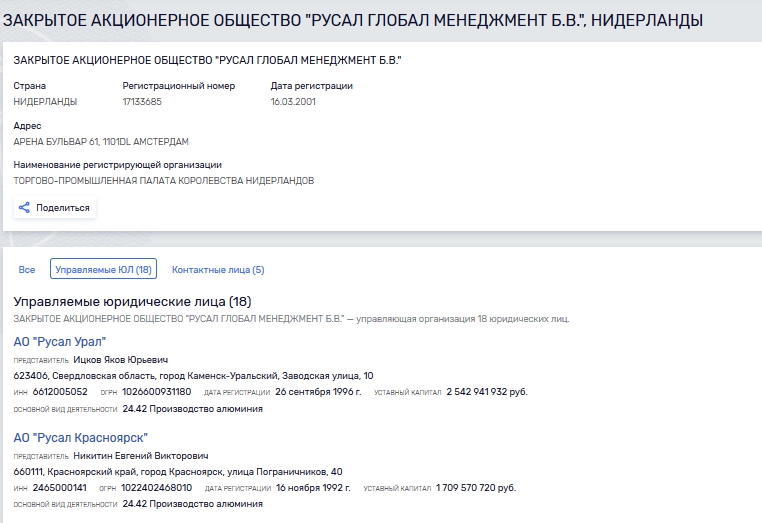This screenshot has height=523, width=762.
Task: Select the Управляемые ЮЛ (18) tab
Action: [x=103, y=269]
